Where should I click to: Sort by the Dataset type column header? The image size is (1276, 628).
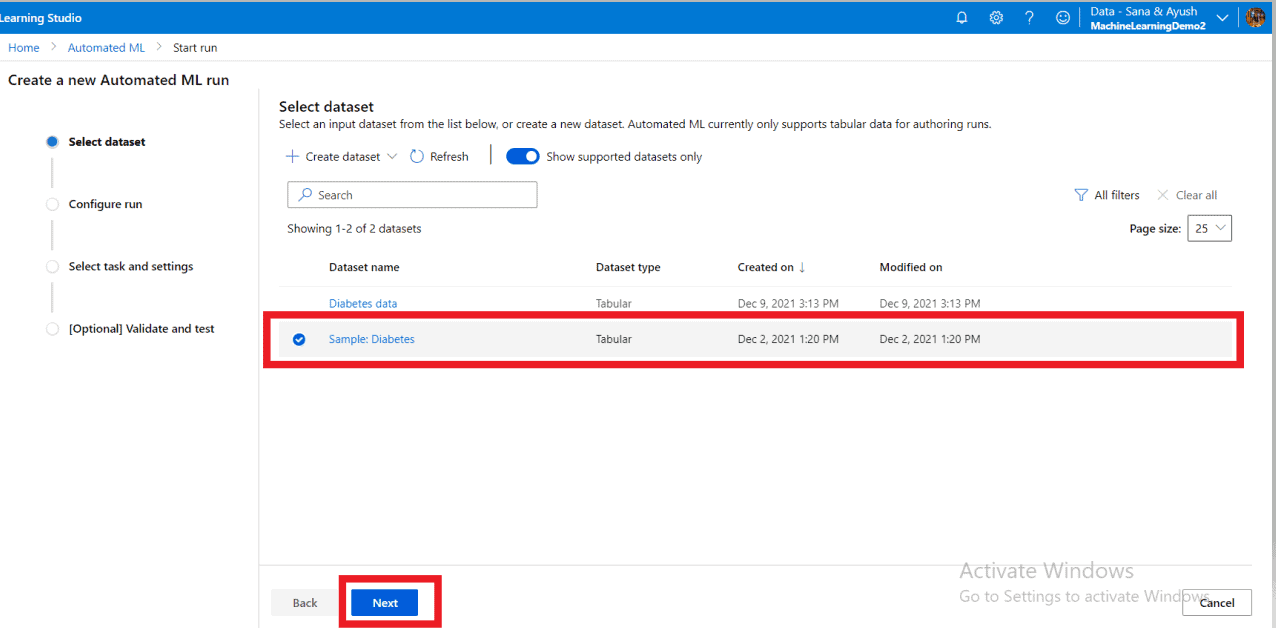628,267
